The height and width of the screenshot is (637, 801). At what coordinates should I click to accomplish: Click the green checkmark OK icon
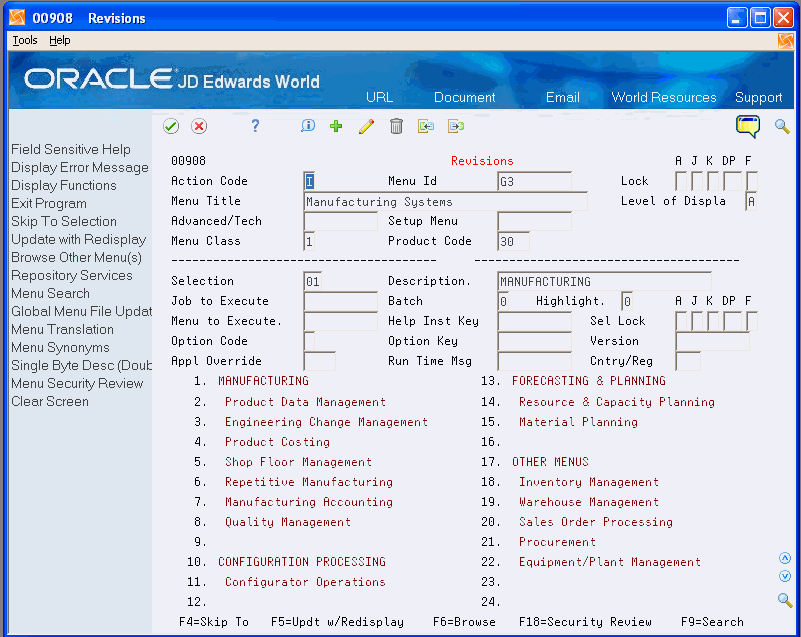pyautogui.click(x=171, y=126)
